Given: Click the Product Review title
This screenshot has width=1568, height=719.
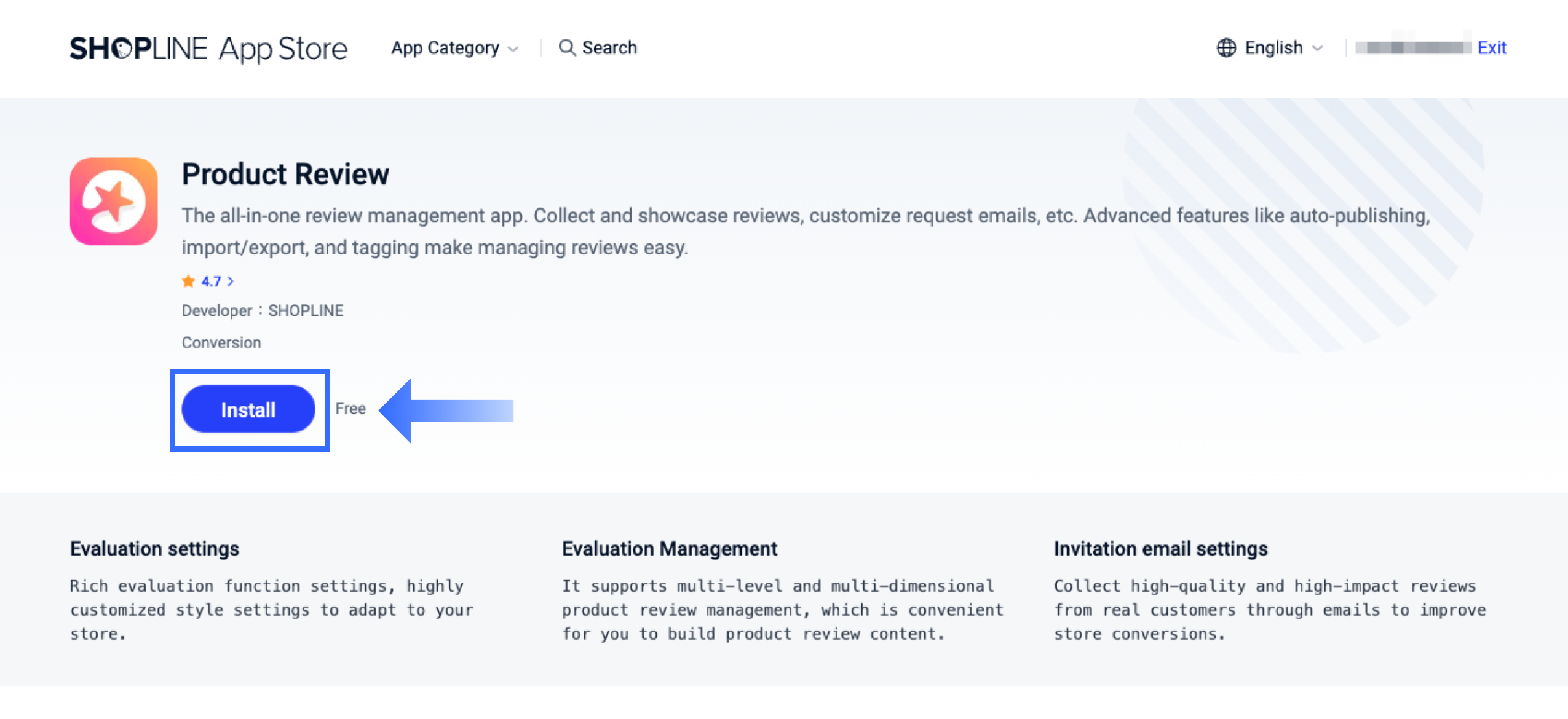Looking at the screenshot, I should pos(285,174).
